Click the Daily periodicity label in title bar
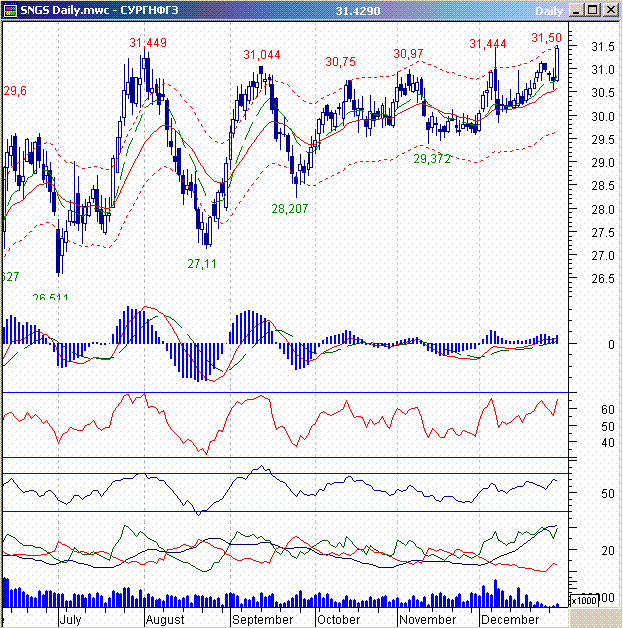Image resolution: width=623 pixels, height=628 pixels. click(549, 10)
